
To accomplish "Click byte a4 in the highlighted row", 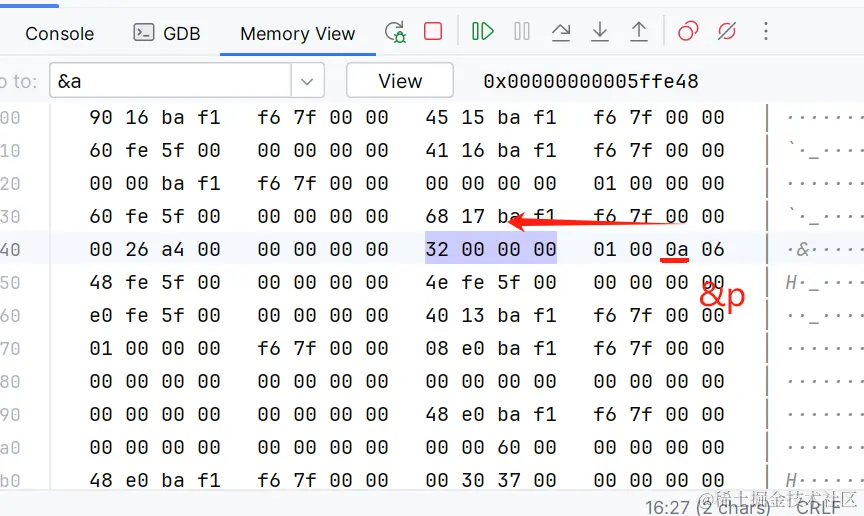I will pyautogui.click(x=173, y=249).
